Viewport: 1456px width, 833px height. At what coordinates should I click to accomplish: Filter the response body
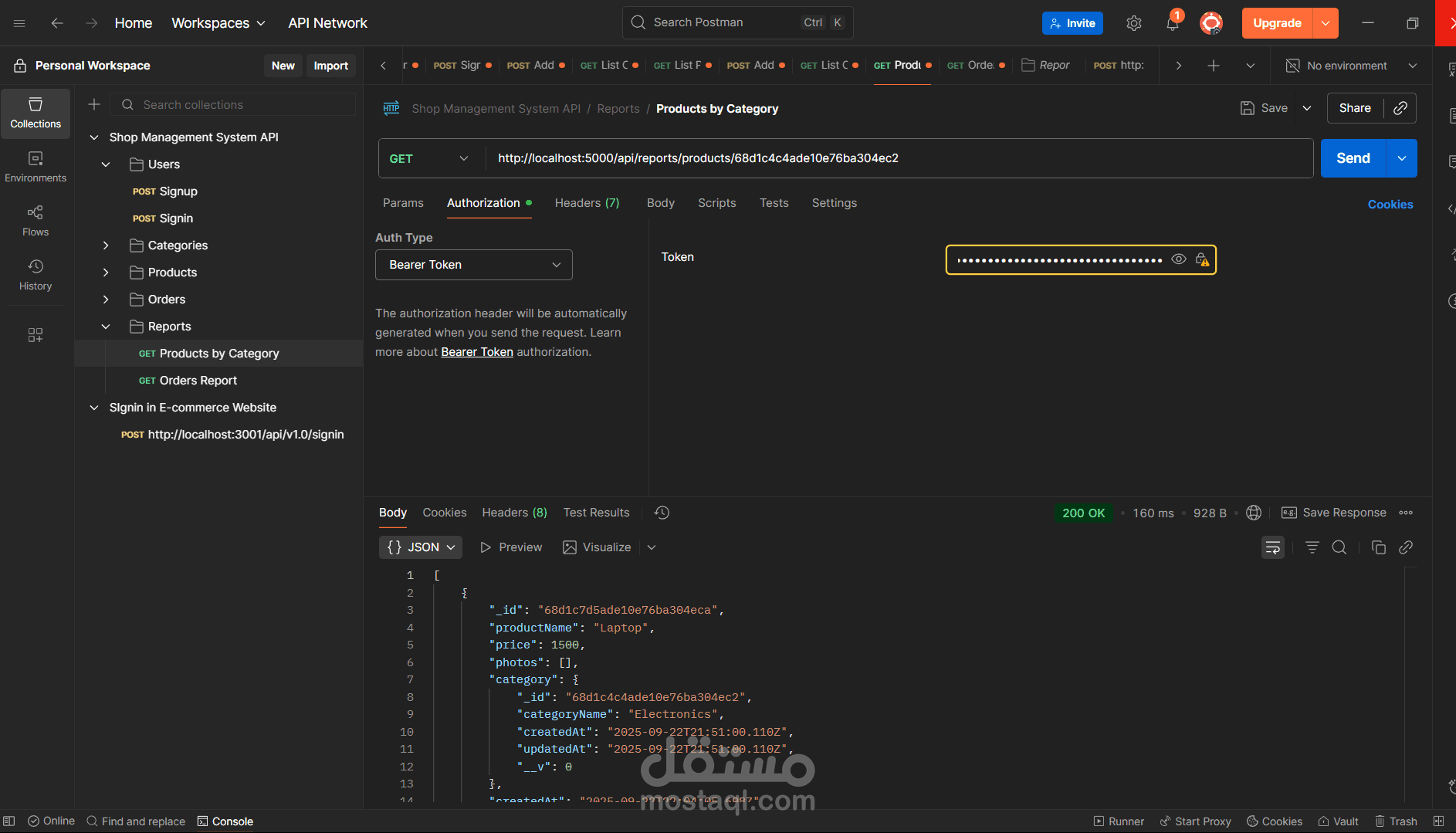click(1312, 547)
